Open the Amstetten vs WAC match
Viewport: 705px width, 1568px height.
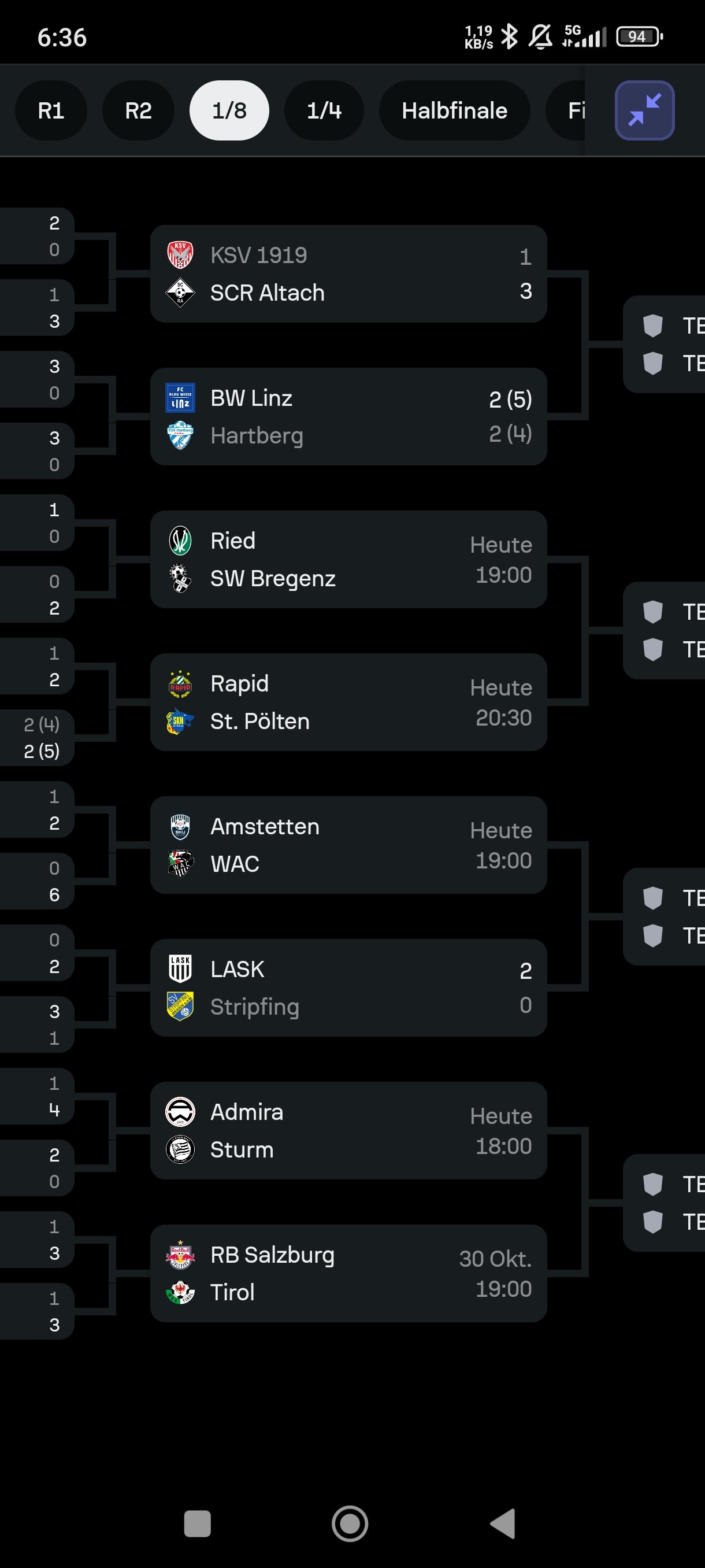pos(348,845)
